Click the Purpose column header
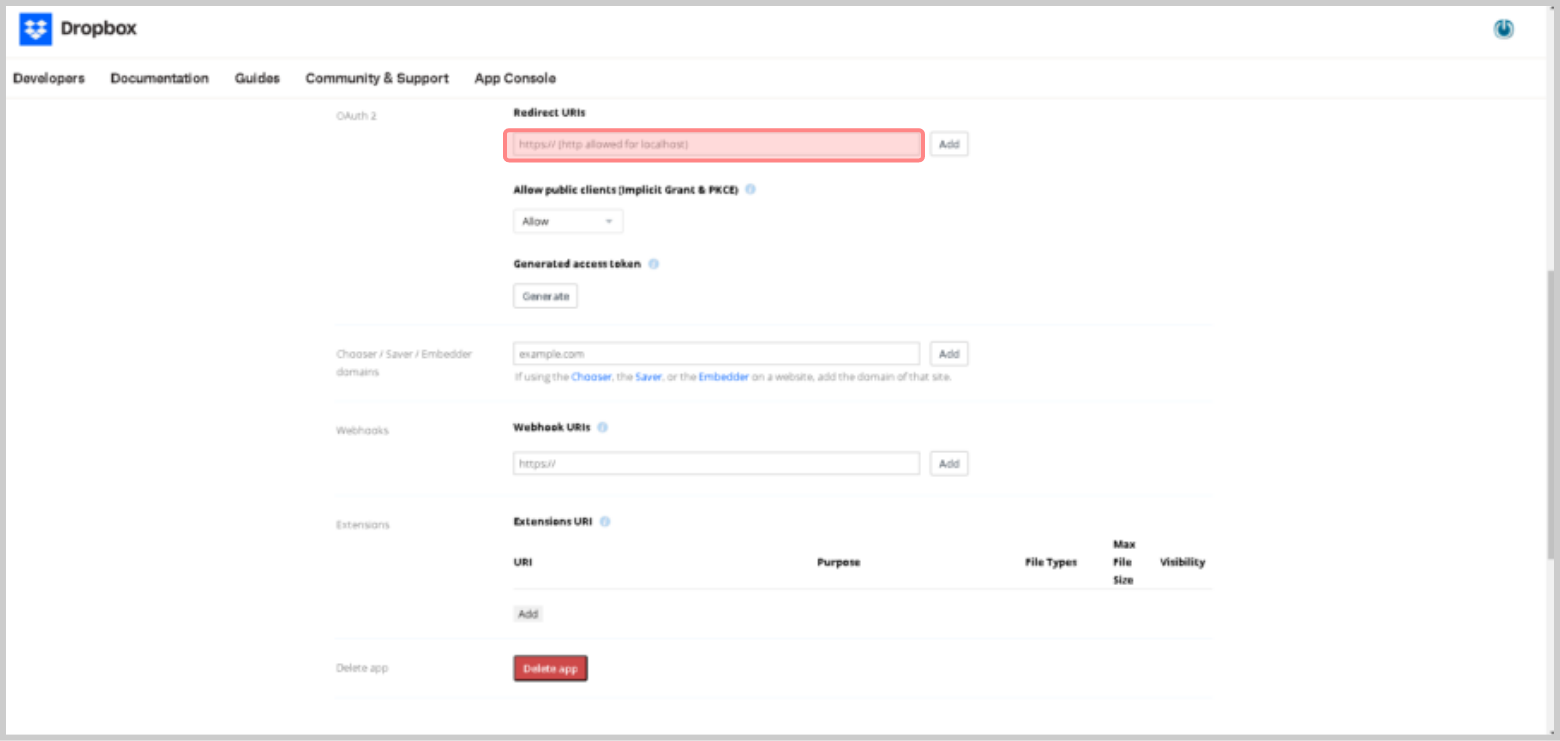This screenshot has width=1560, height=741. tap(838, 562)
